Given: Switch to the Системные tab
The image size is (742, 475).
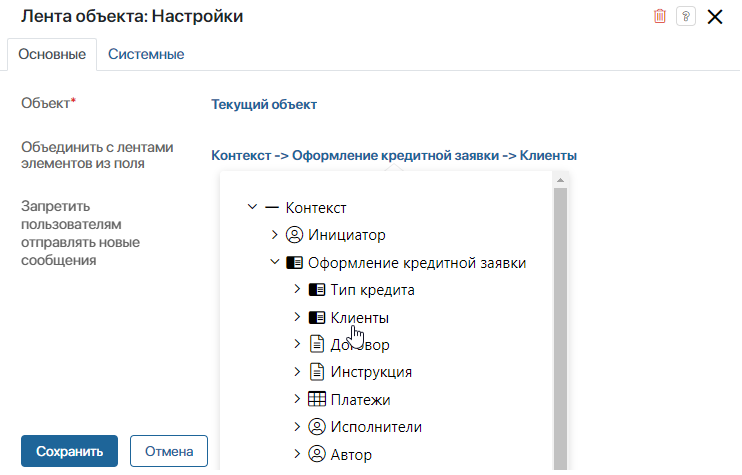Looking at the screenshot, I should tap(146, 54).
